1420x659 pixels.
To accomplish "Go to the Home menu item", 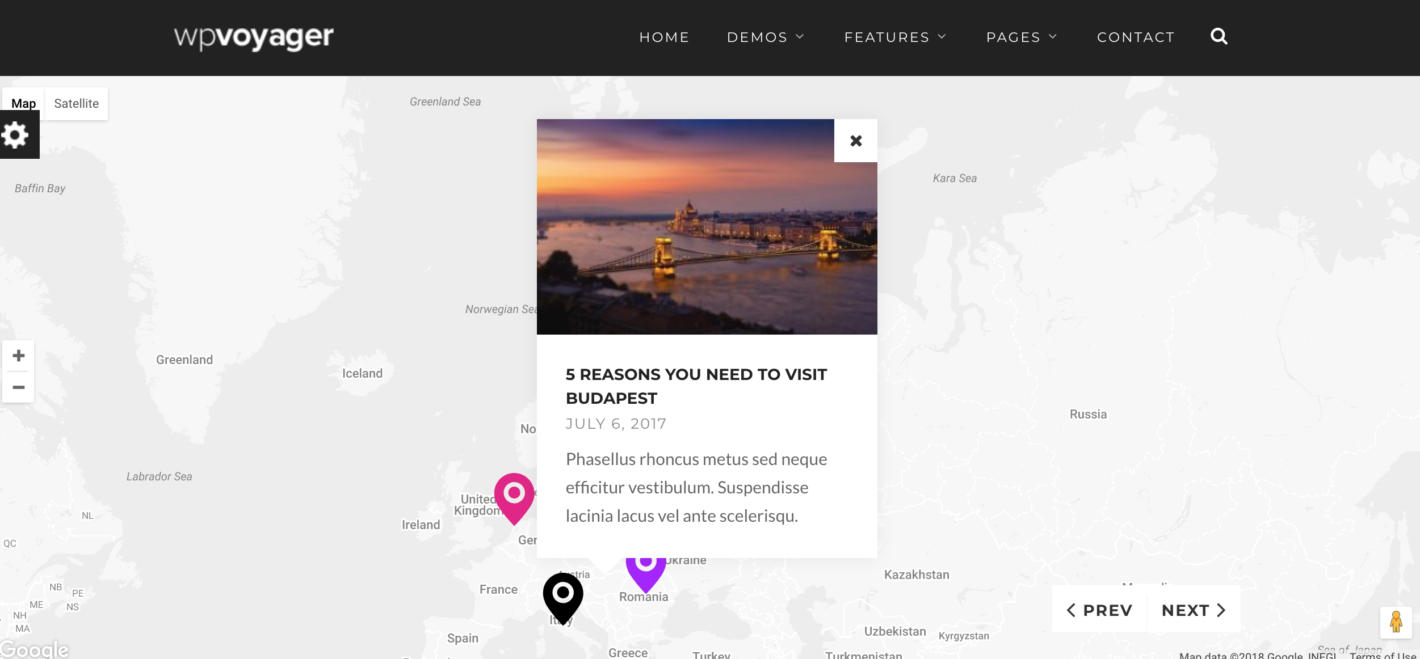I will pos(664,37).
